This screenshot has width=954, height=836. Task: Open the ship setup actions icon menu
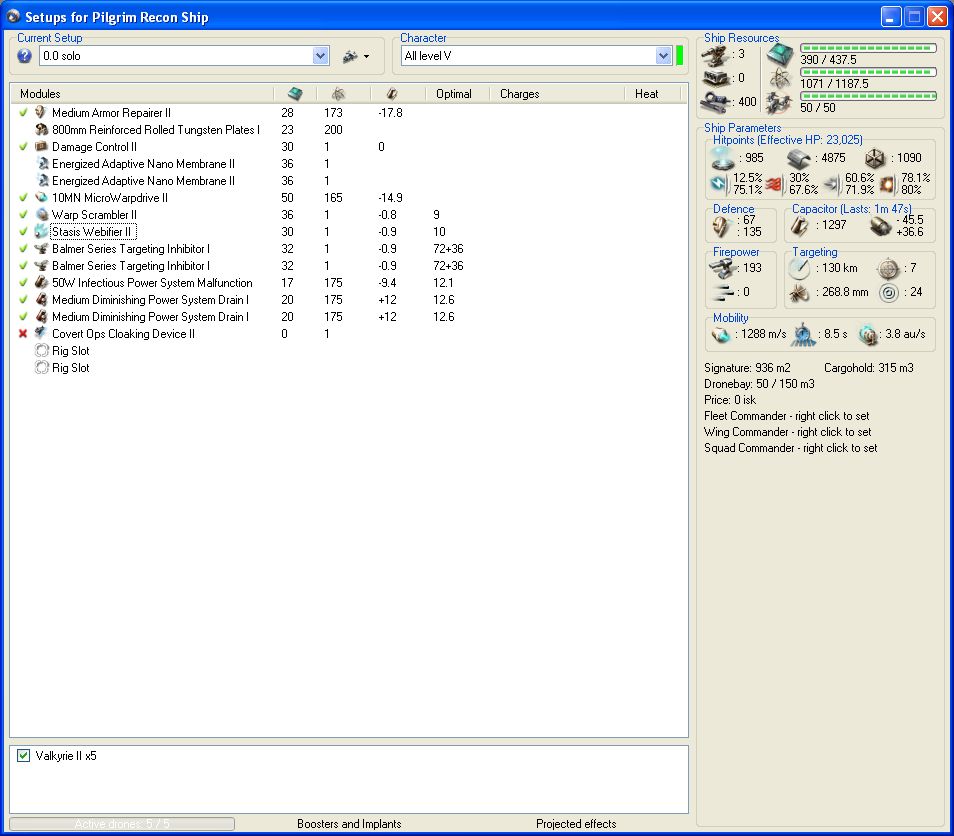356,56
